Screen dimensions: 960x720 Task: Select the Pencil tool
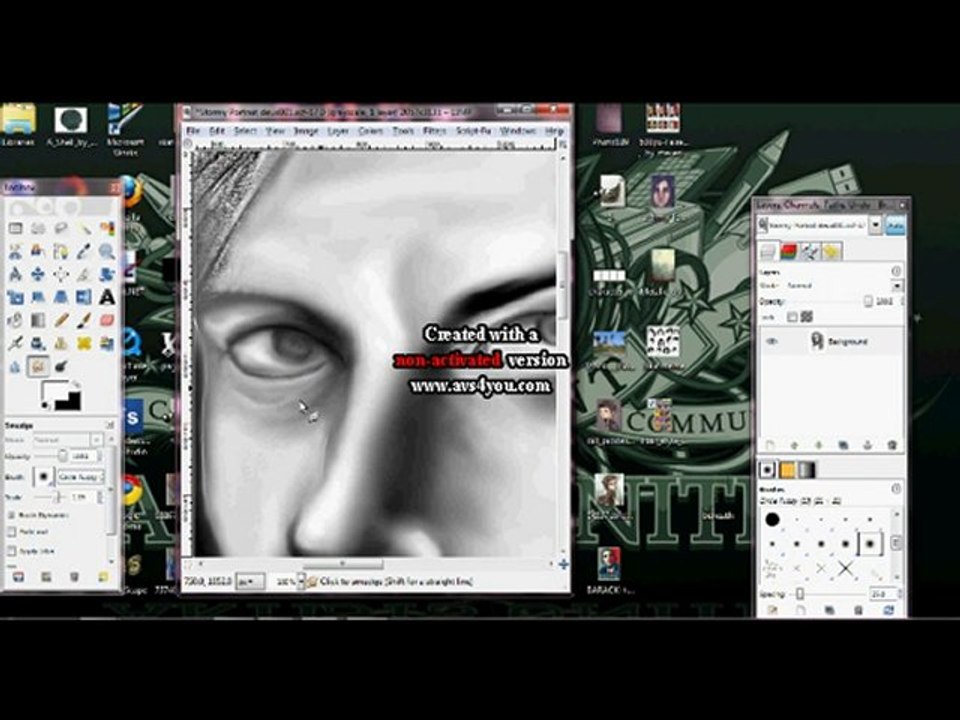(x=61, y=320)
